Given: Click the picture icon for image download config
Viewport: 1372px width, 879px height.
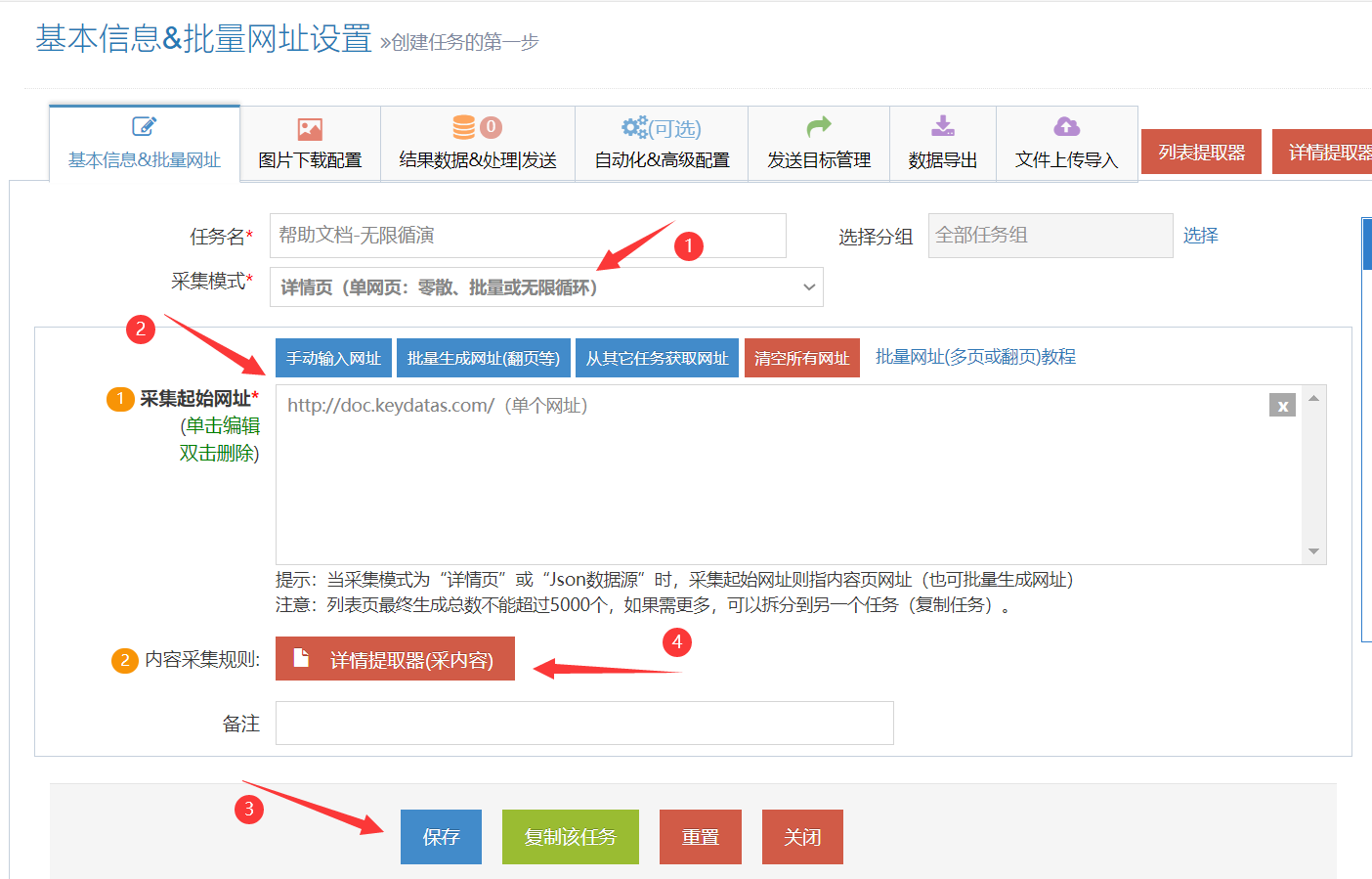Looking at the screenshot, I should coord(310,129).
